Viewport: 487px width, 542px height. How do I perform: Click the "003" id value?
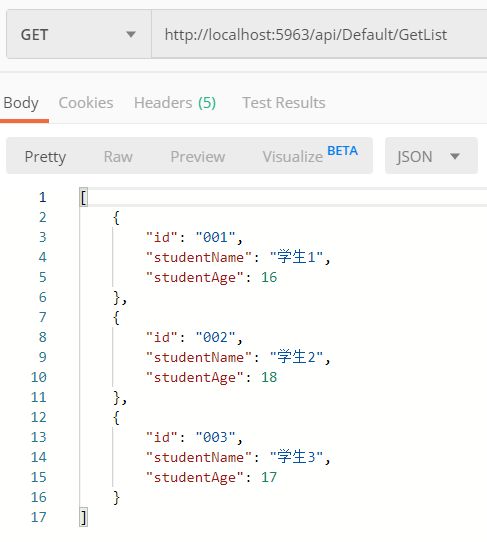(216, 437)
